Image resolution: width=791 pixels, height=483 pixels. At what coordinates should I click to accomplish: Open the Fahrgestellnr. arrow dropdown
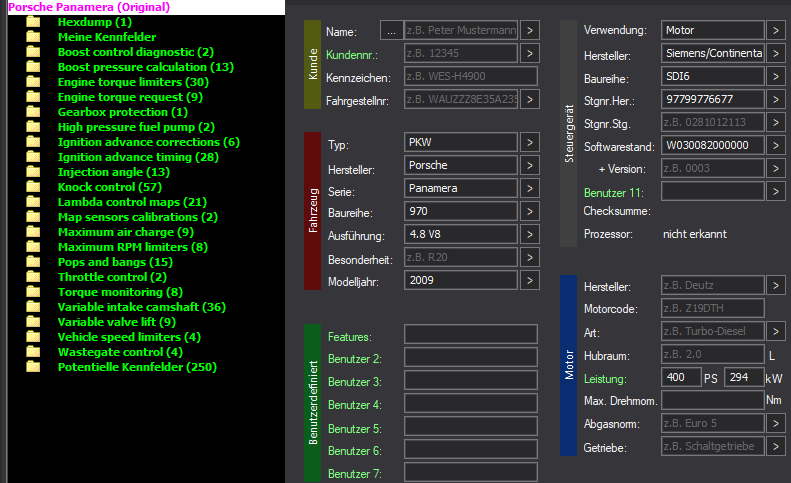pos(530,99)
